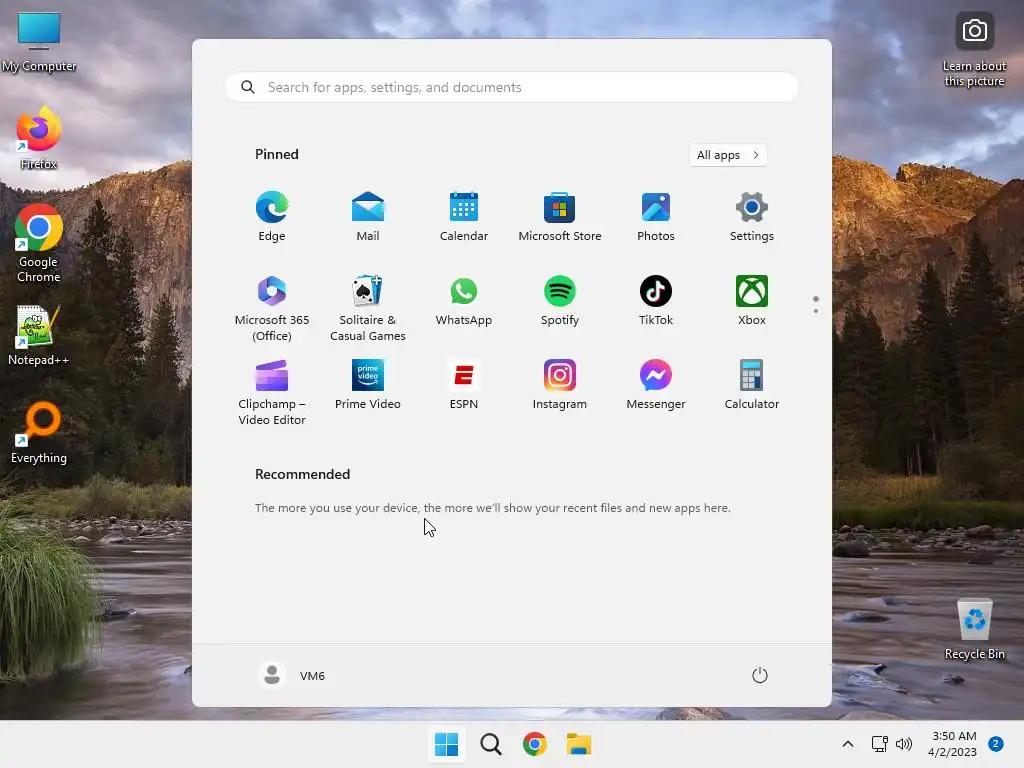Click the Windows Start button on taskbar
The width and height of the screenshot is (1024, 768).
(x=447, y=744)
